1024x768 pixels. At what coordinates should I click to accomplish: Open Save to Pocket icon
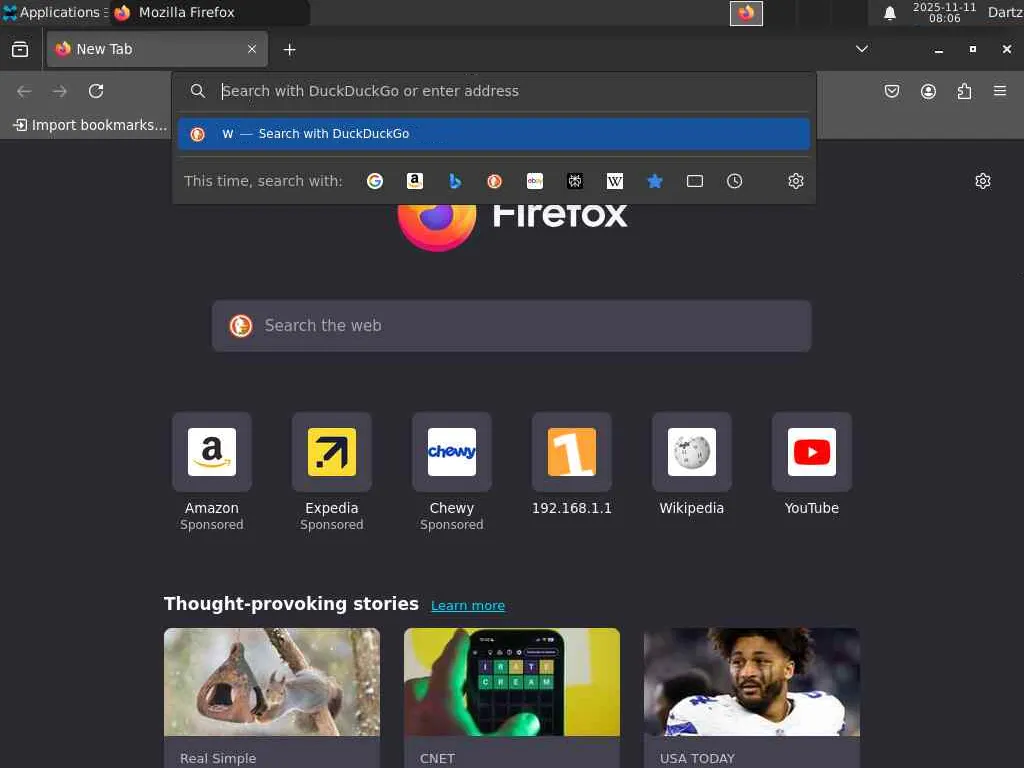(x=892, y=91)
